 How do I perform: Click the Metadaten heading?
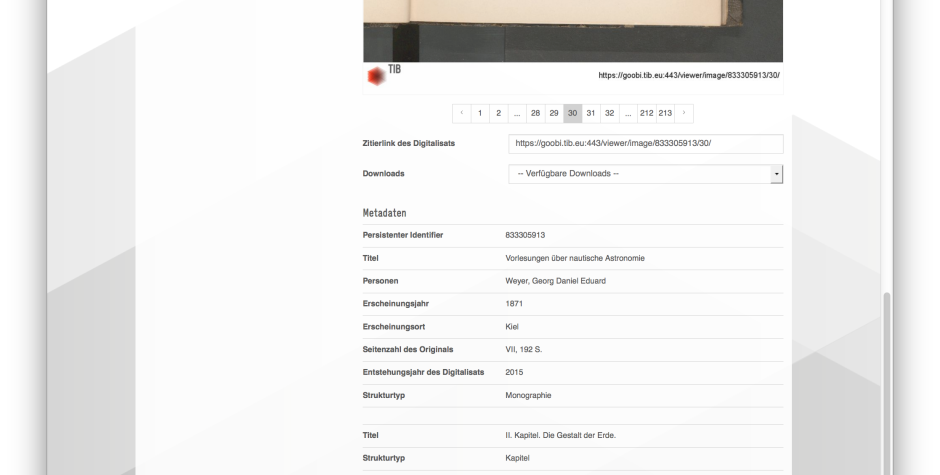[x=384, y=213]
